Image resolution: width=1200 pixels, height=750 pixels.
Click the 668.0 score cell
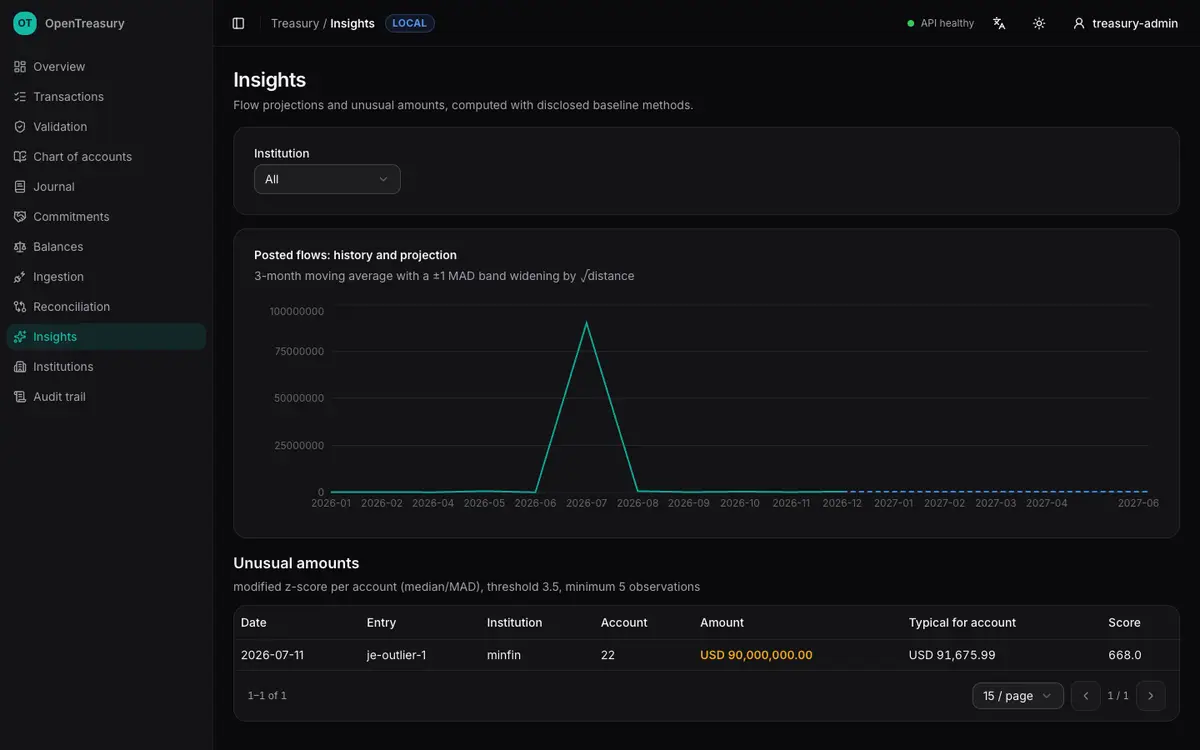pyautogui.click(x=1125, y=655)
